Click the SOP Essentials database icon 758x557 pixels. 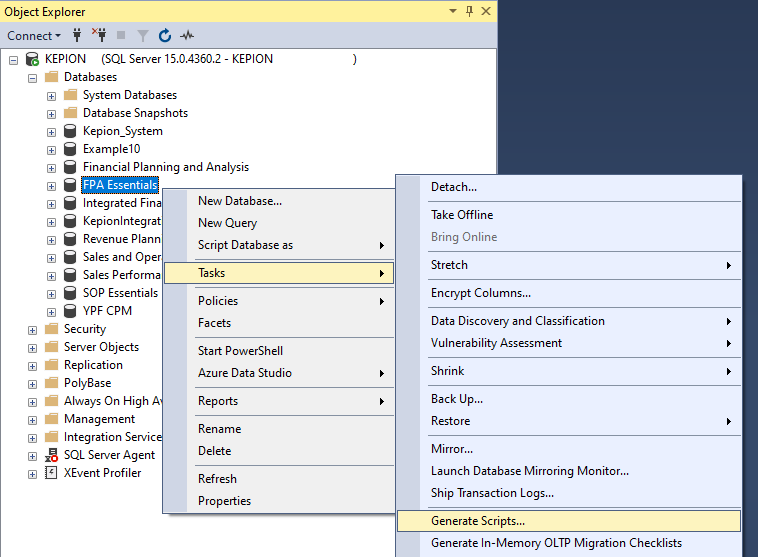pos(70,293)
